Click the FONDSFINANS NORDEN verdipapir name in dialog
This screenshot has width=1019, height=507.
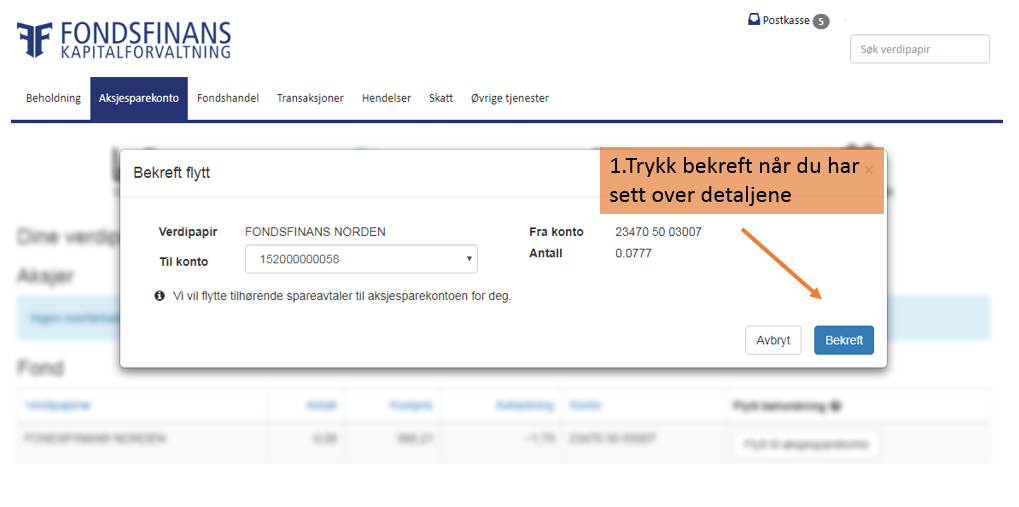click(x=315, y=232)
